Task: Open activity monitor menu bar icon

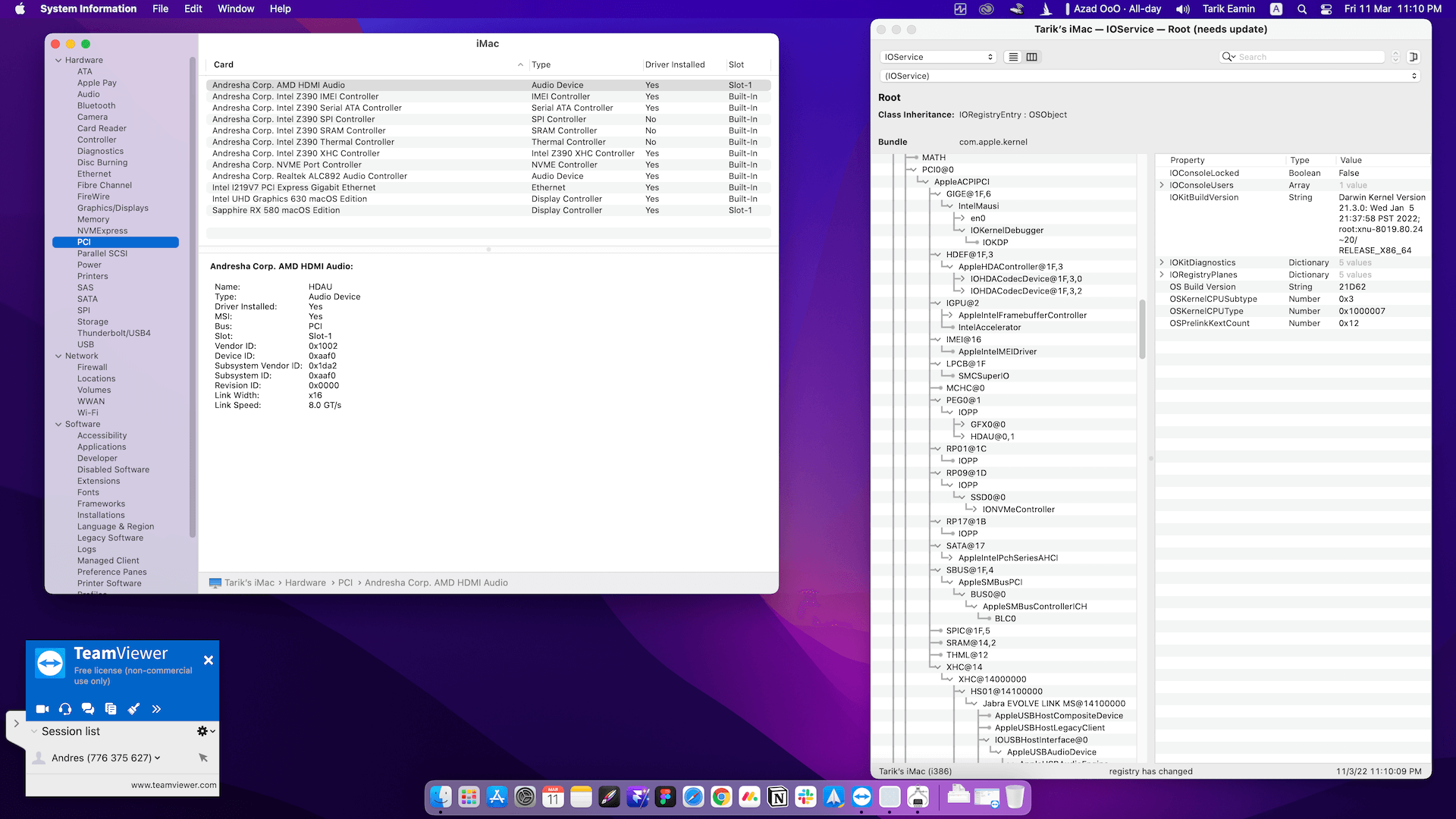Action: [x=960, y=9]
